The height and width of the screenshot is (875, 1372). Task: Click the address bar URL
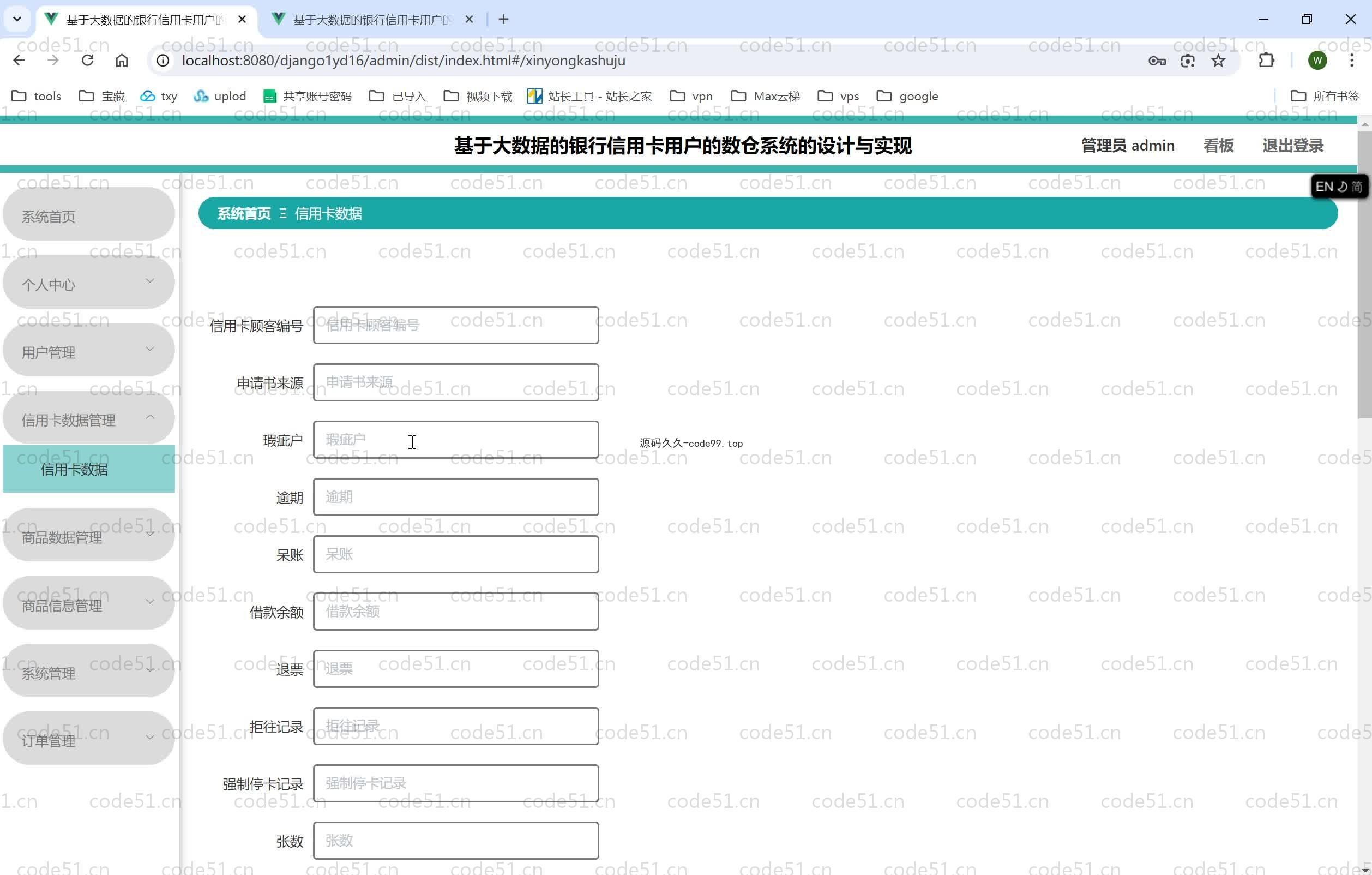point(404,61)
